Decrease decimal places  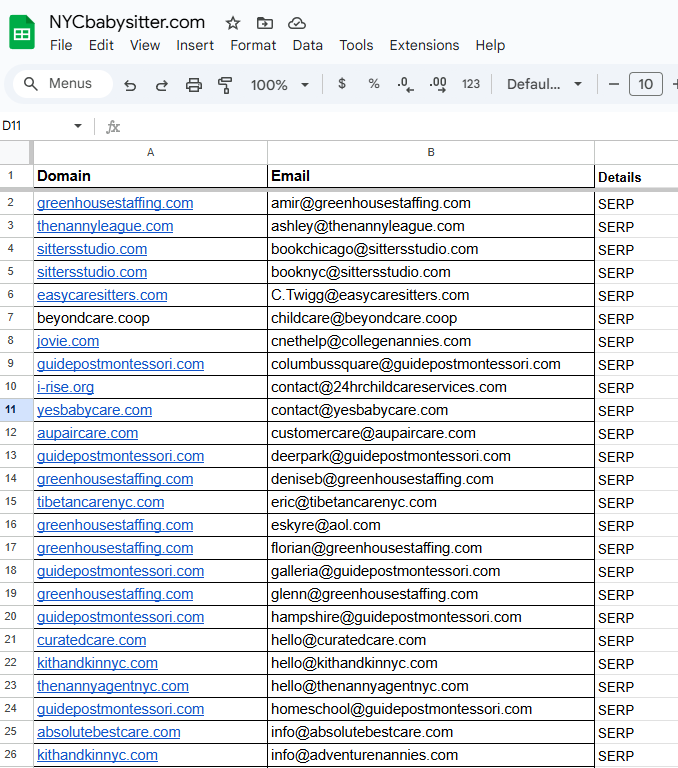click(405, 85)
